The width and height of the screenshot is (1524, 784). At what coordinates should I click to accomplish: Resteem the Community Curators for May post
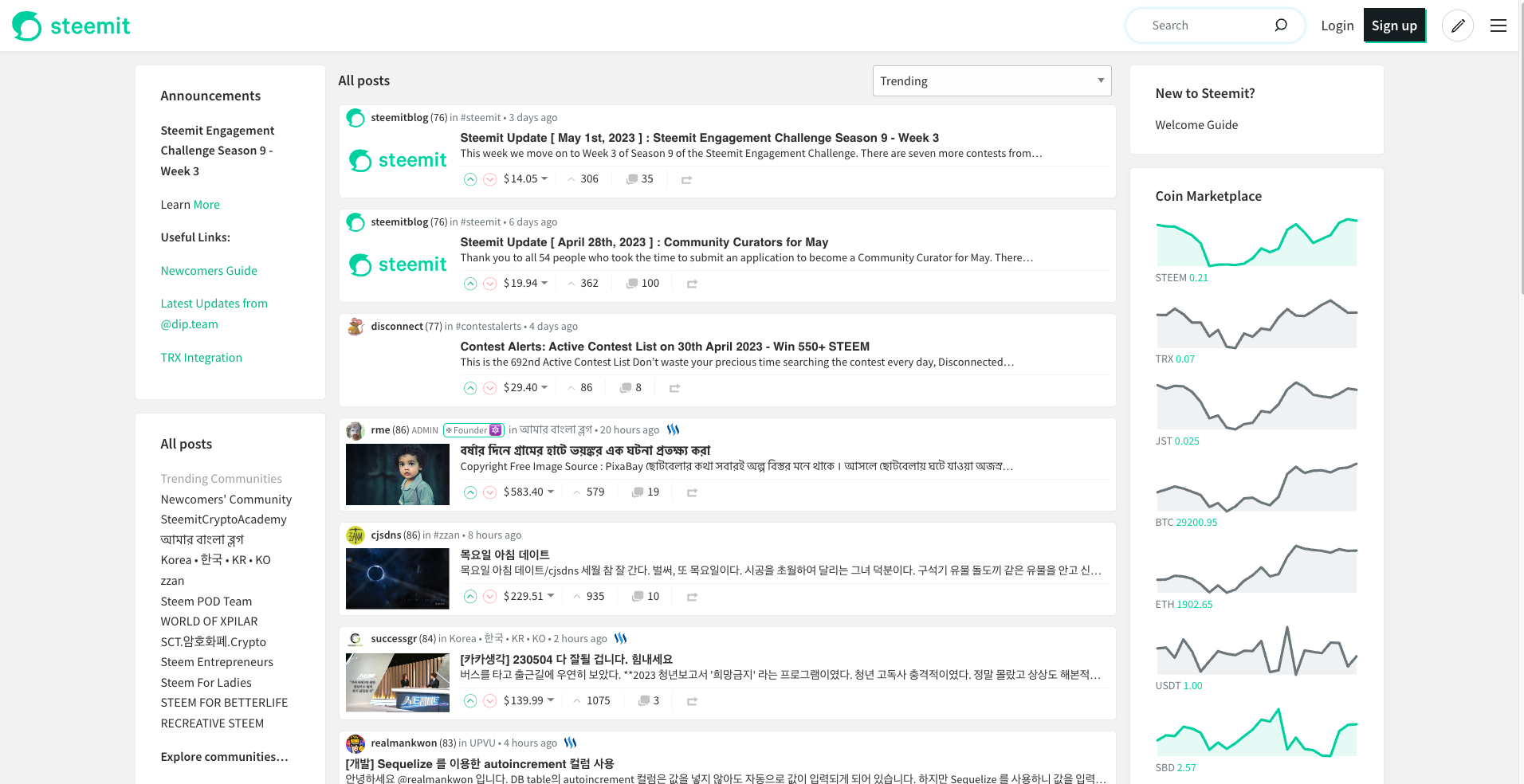point(692,284)
